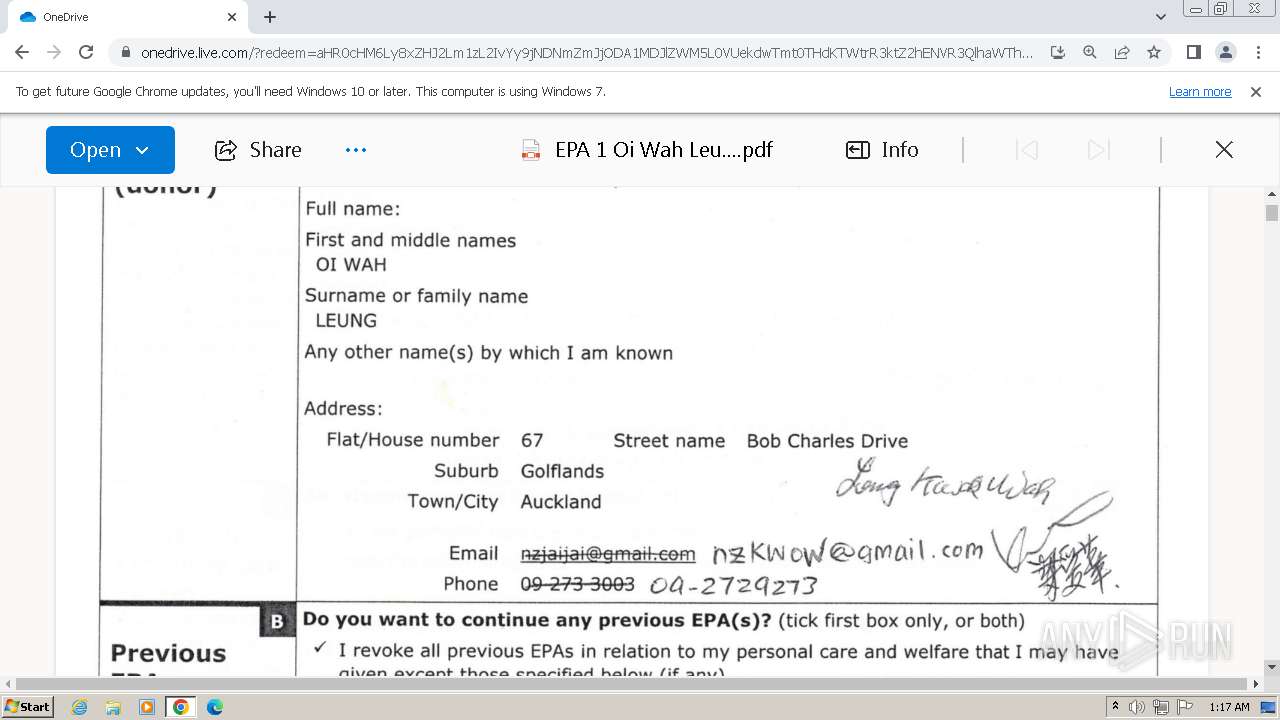The image size is (1280, 720).
Task: Click the site lock icon in address bar
Action: click(126, 53)
